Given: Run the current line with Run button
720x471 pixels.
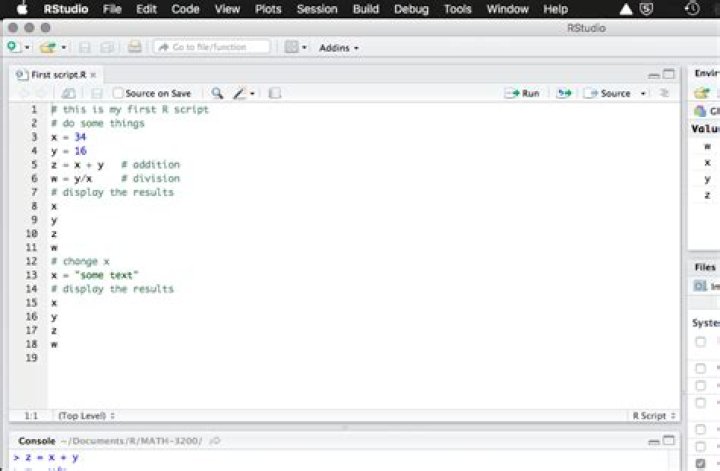Looking at the screenshot, I should coord(522,93).
